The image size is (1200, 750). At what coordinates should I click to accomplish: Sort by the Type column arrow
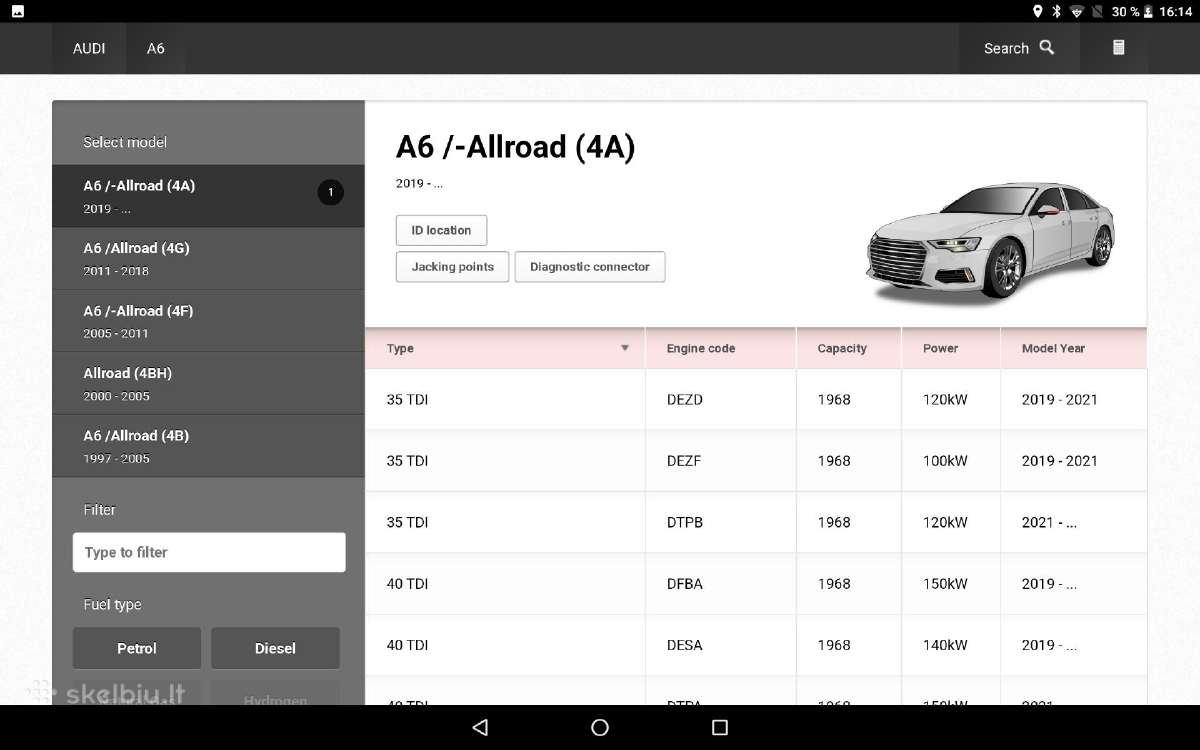(x=625, y=348)
